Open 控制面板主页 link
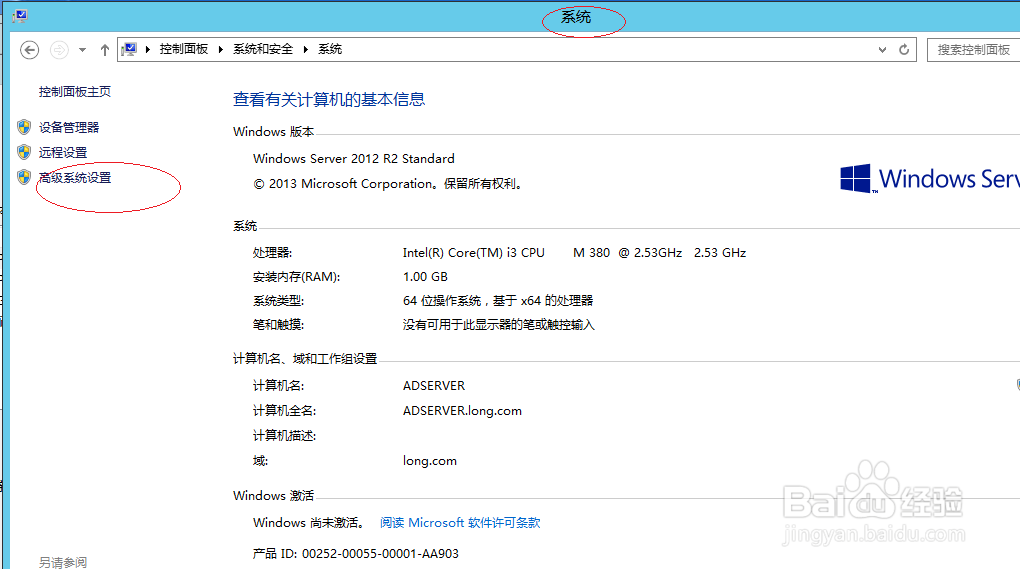1020x569 pixels. click(75, 92)
